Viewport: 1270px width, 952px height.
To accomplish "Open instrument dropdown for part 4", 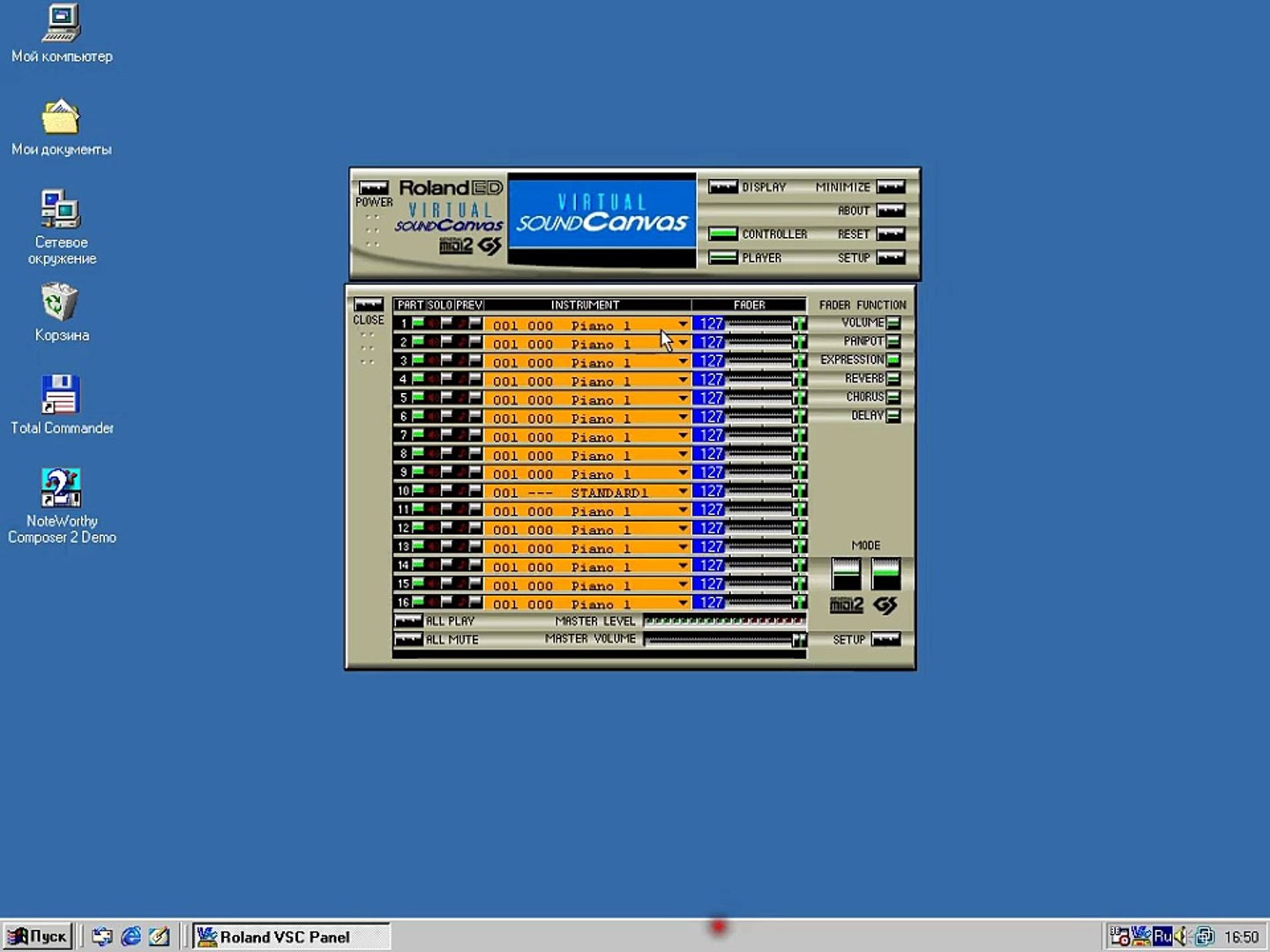I will pyautogui.click(x=683, y=380).
